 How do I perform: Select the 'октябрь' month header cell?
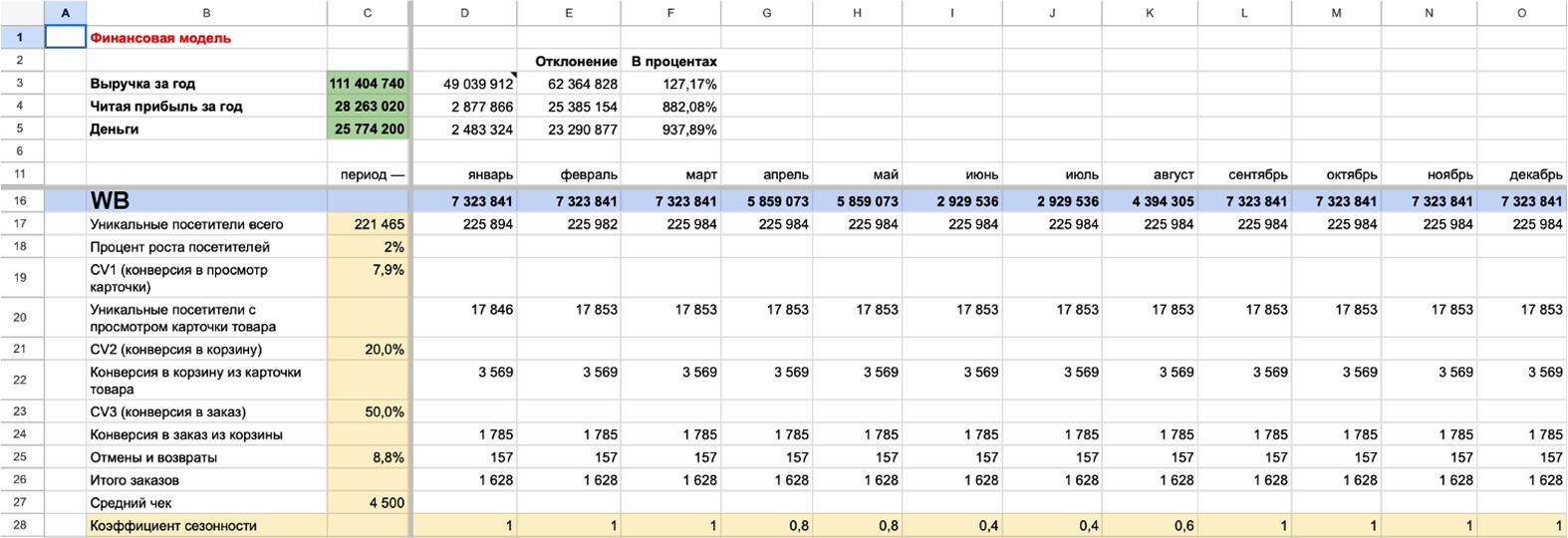tap(1336, 174)
